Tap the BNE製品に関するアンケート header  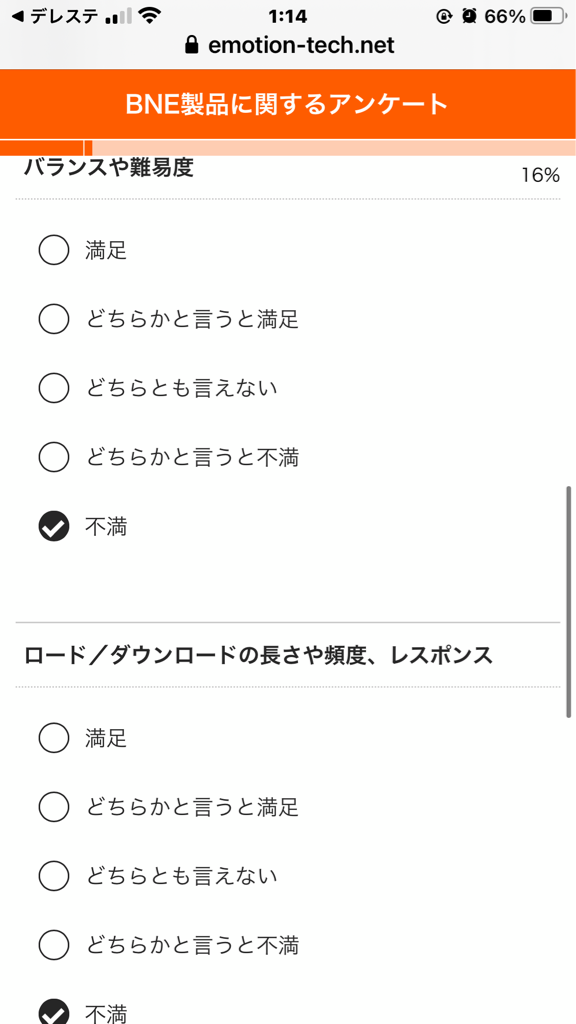288,104
